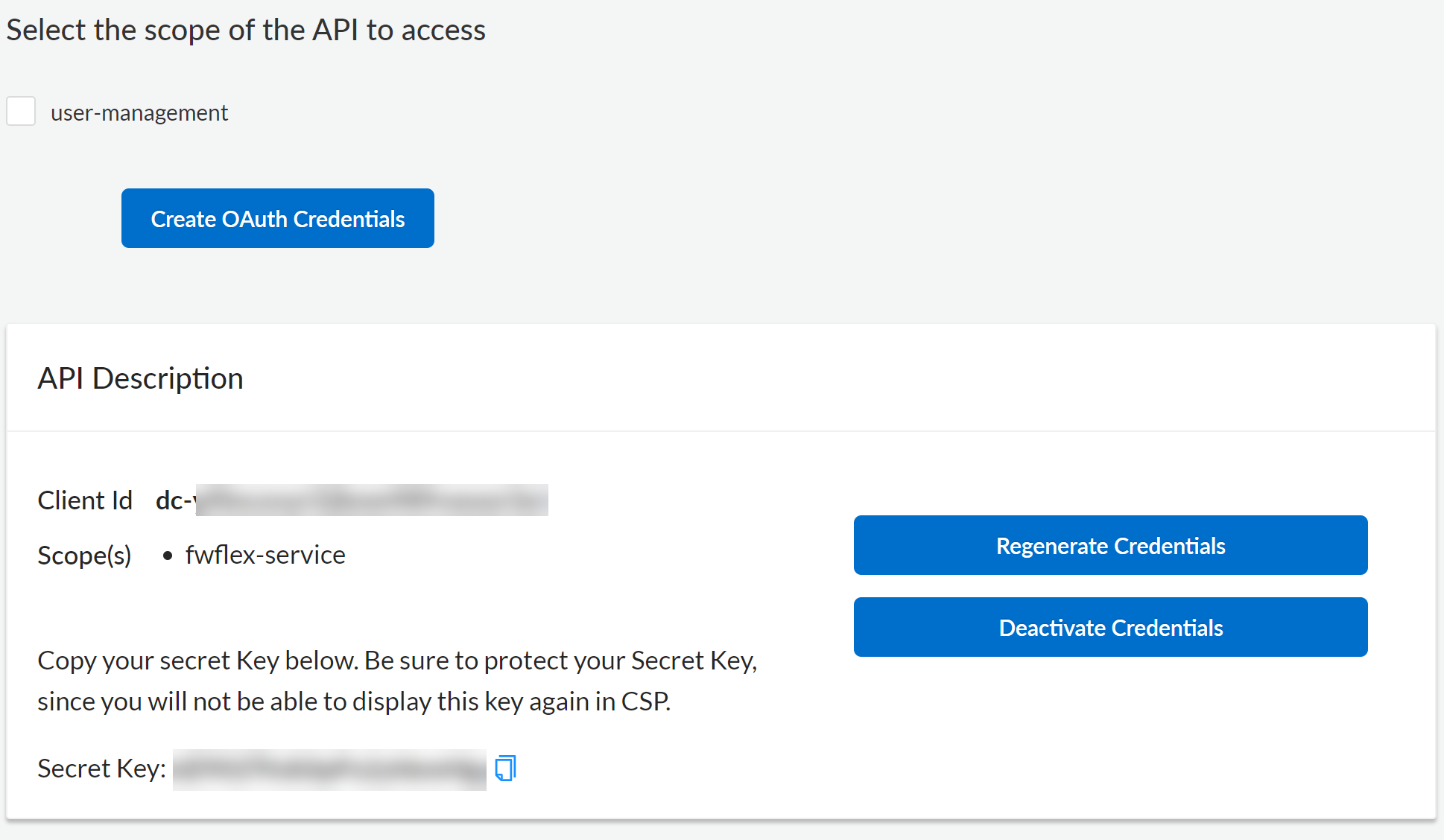Screen dimensions: 1444x840
Task: Click the 'display this key again in CSP' line
Action: (354, 701)
